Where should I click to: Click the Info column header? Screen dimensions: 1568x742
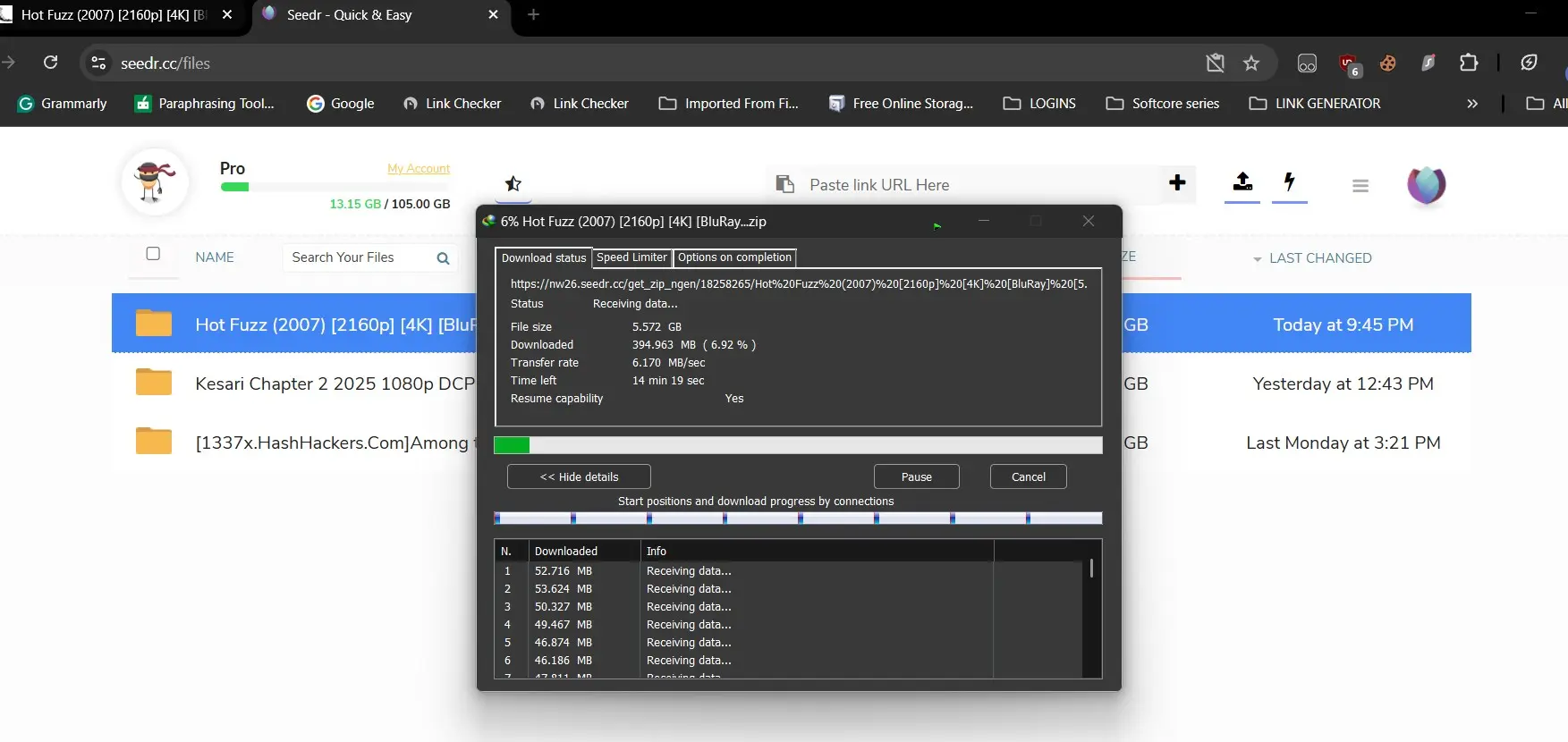click(817, 552)
